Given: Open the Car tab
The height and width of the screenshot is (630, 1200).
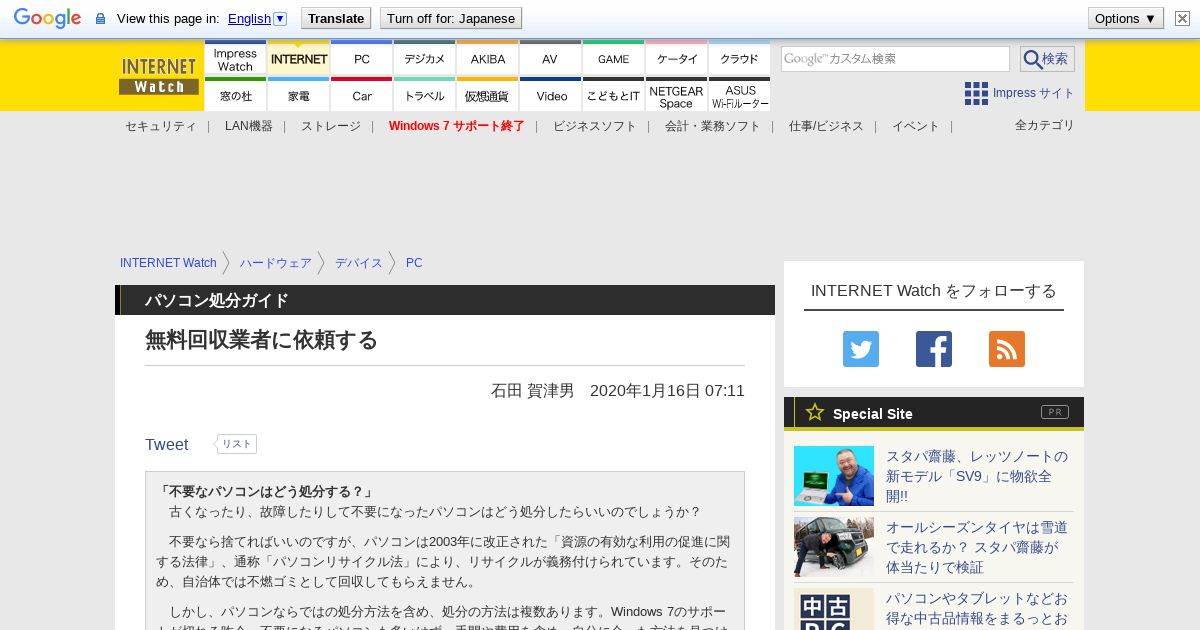Looking at the screenshot, I should [362, 95].
